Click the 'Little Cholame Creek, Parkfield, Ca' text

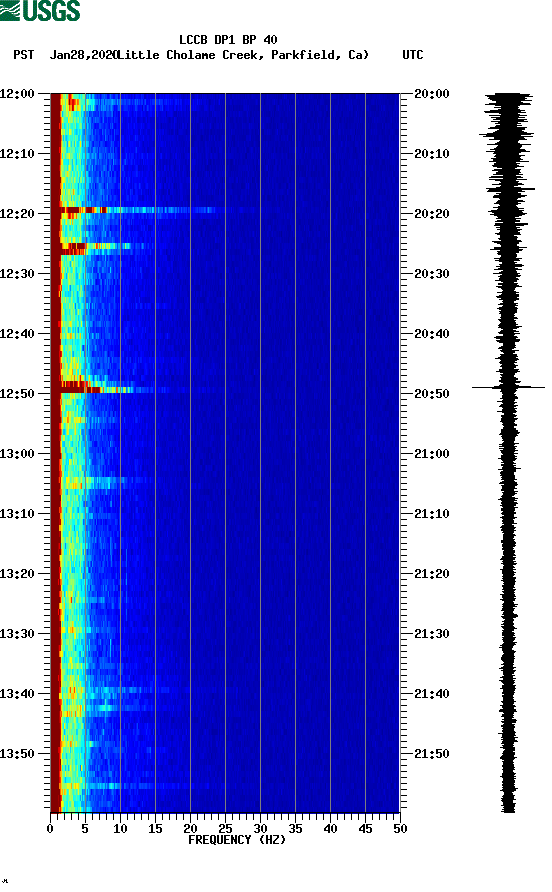pyautogui.click(x=243, y=55)
